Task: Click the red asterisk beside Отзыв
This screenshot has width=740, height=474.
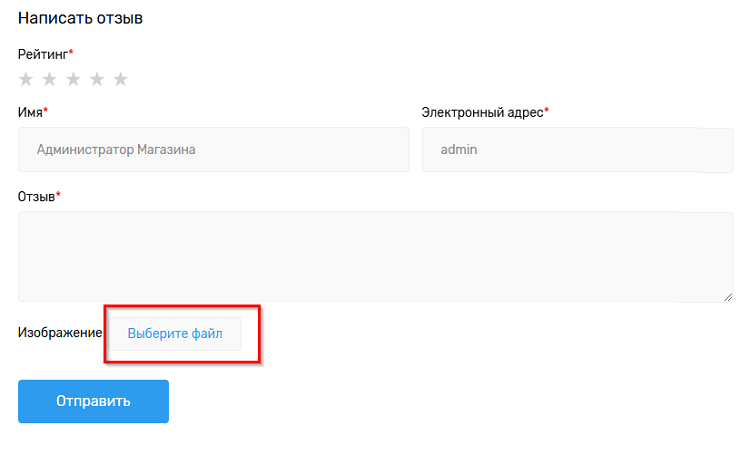Action: [x=58, y=195]
